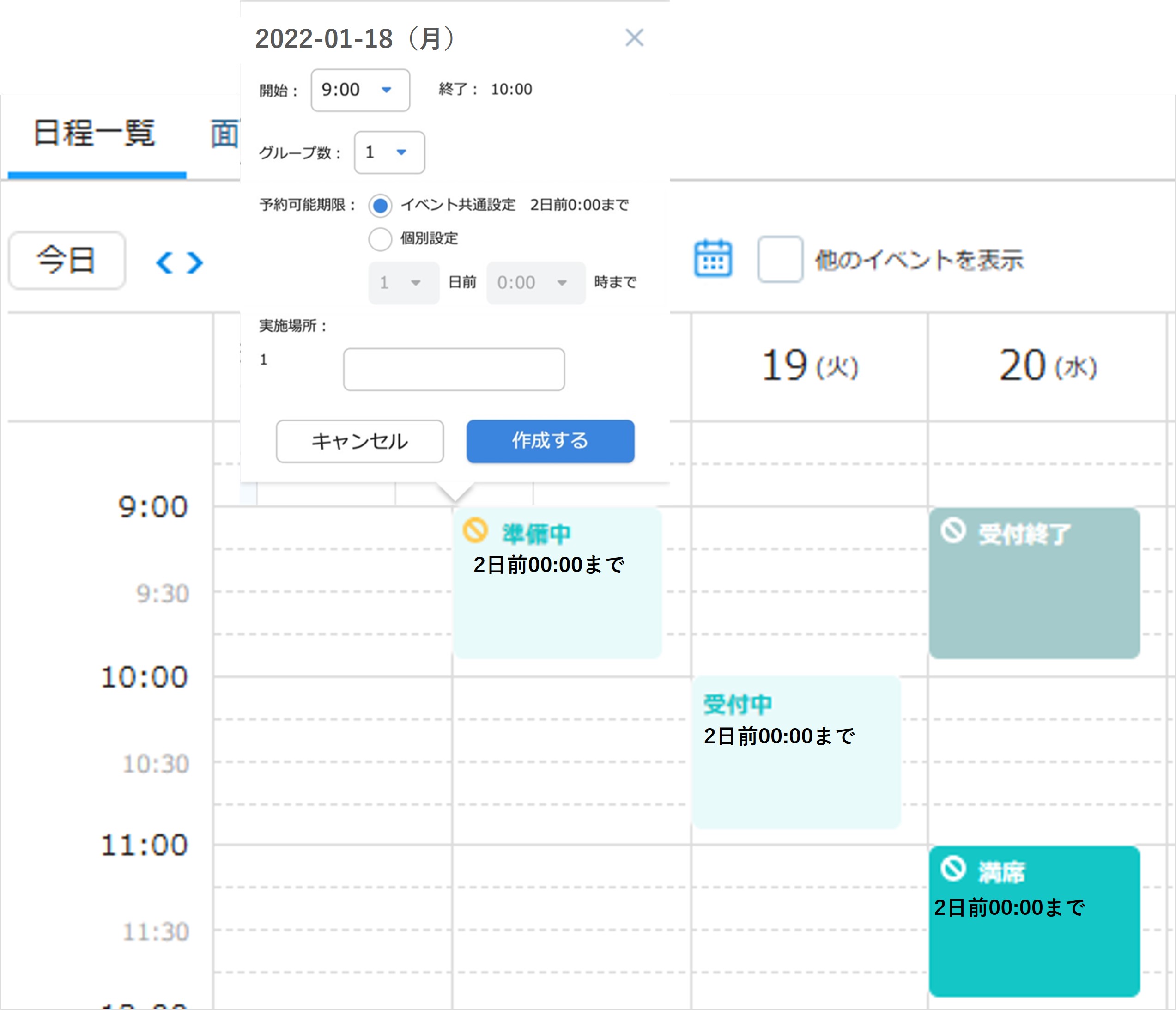The image size is (1176, 1010).
Task: Select the 個別設定 radio button
Action: tap(380, 239)
